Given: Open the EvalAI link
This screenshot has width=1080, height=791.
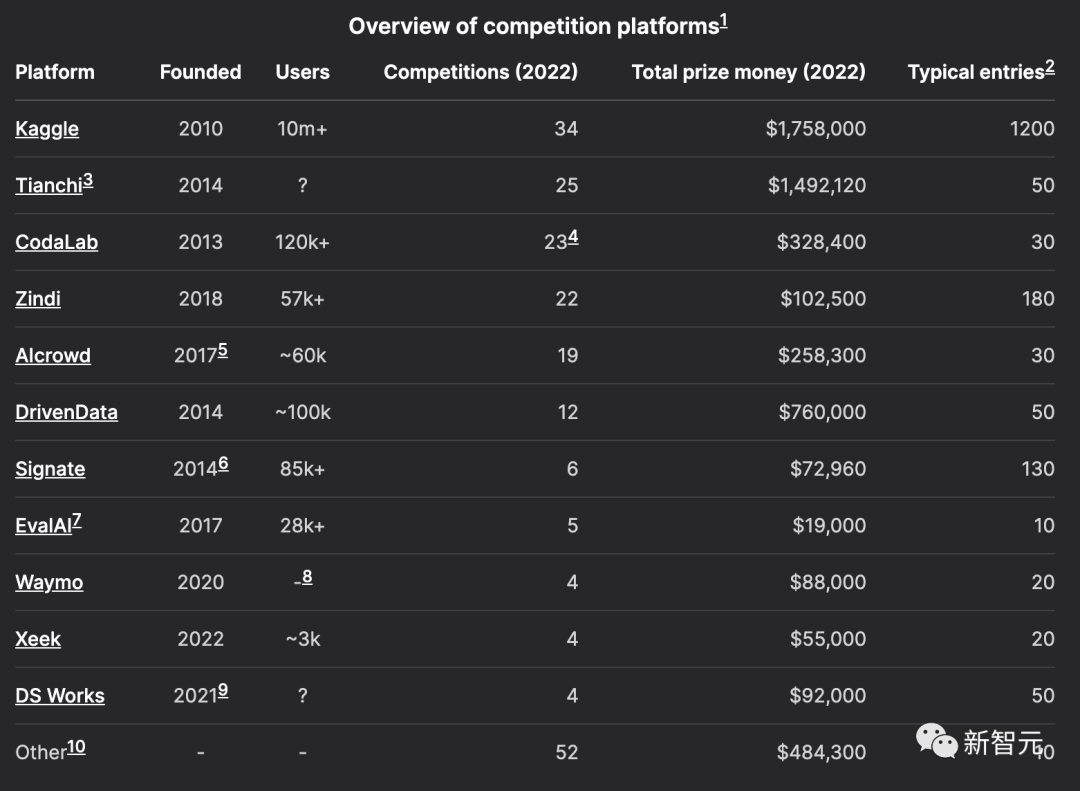Looking at the screenshot, I should click(42, 526).
